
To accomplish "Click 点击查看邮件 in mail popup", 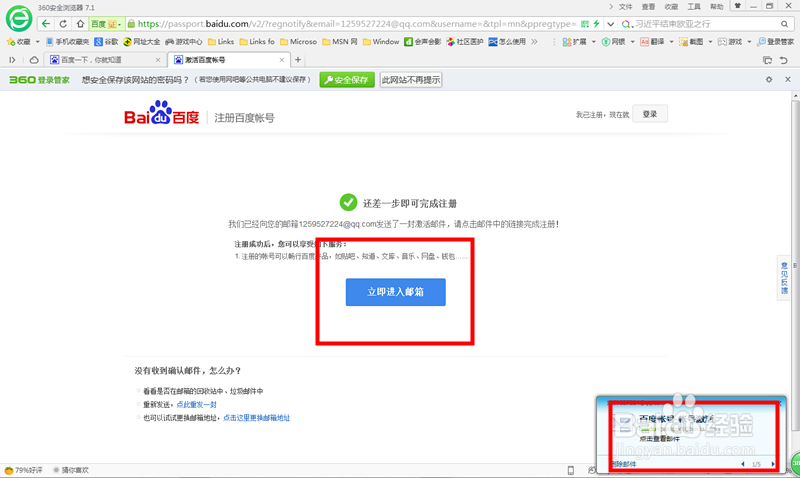I will (x=659, y=439).
